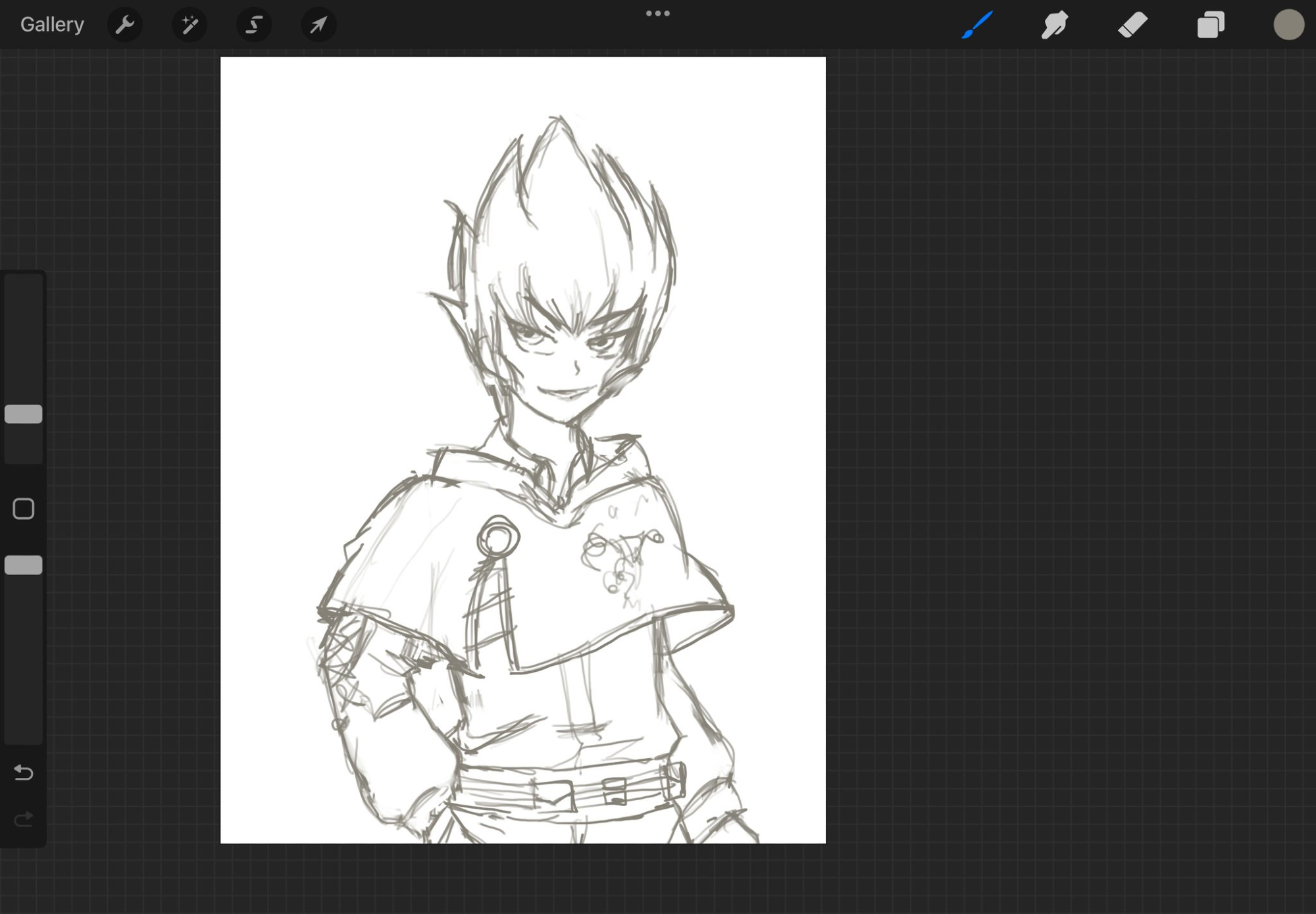Click the brush size slider handle

point(24,414)
